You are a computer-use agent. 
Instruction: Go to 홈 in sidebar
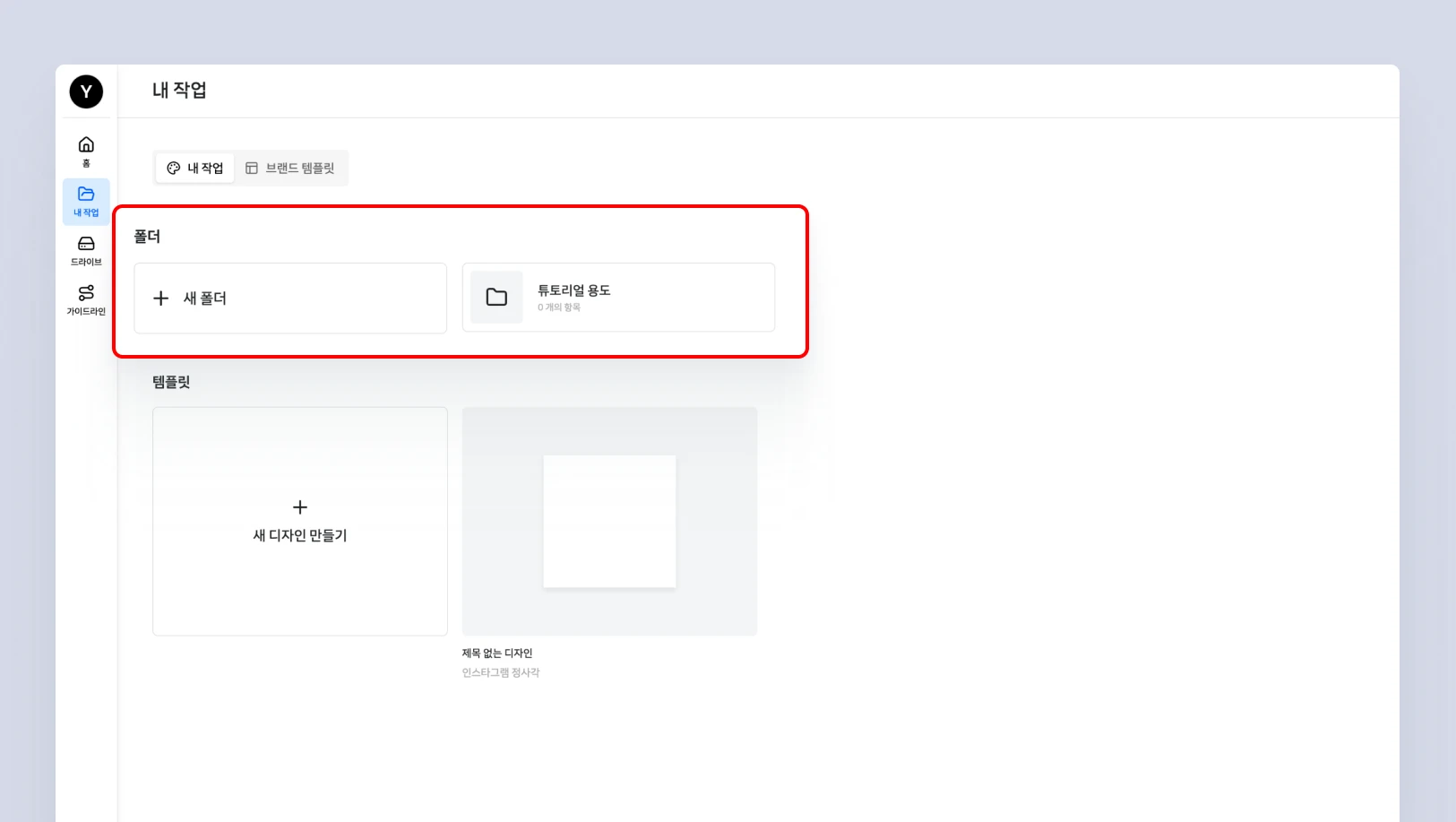coord(86,151)
